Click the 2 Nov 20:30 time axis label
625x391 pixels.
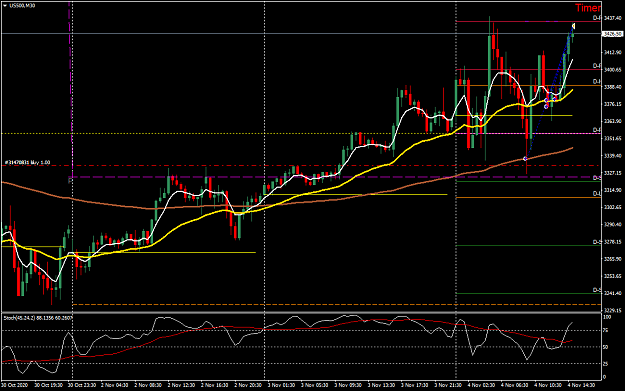click(x=248, y=385)
